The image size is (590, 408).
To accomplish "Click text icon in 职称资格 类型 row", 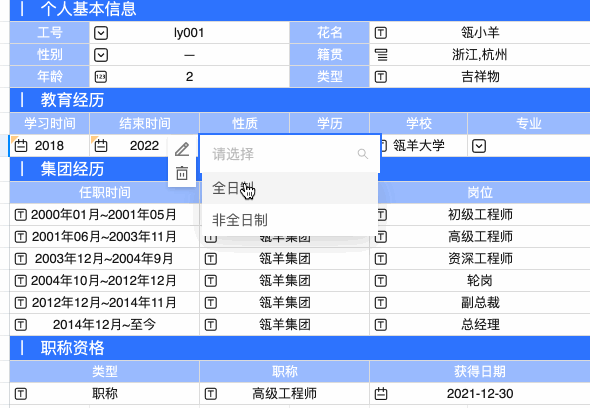I will coord(20,394).
